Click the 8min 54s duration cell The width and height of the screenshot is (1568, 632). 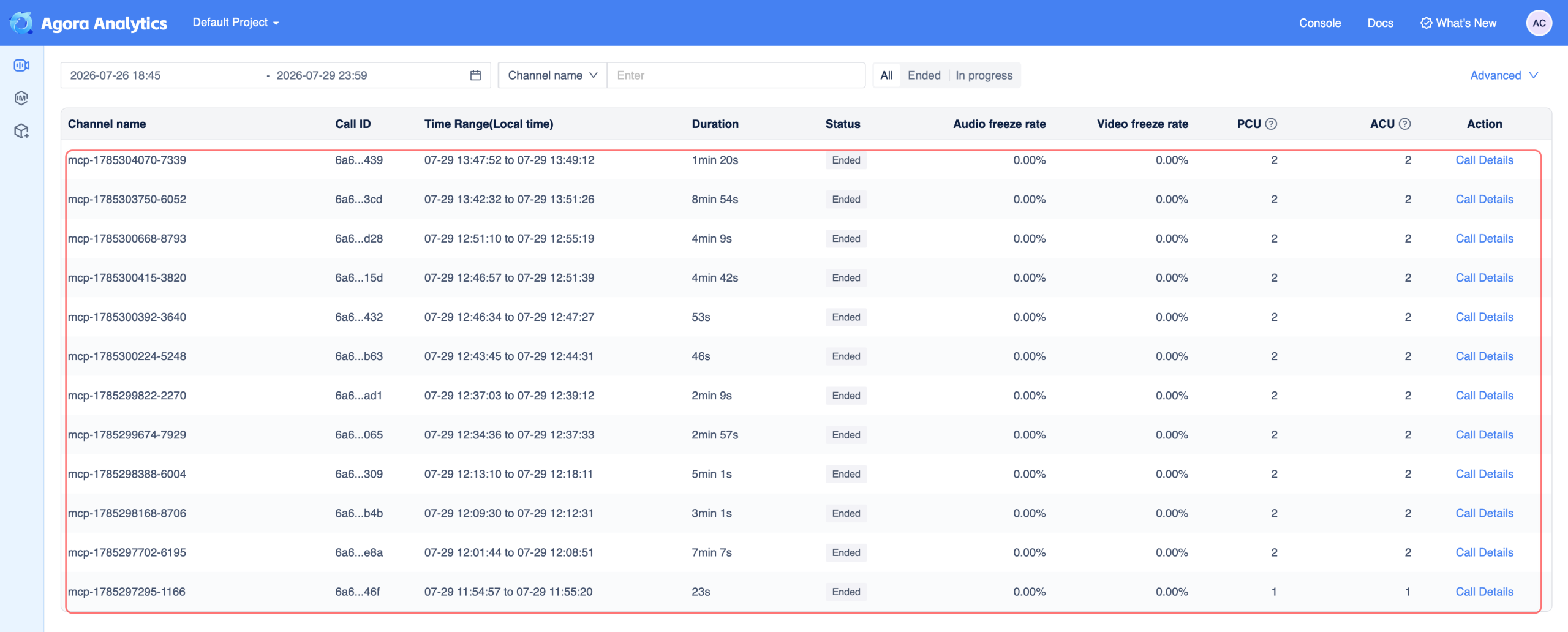[715, 199]
